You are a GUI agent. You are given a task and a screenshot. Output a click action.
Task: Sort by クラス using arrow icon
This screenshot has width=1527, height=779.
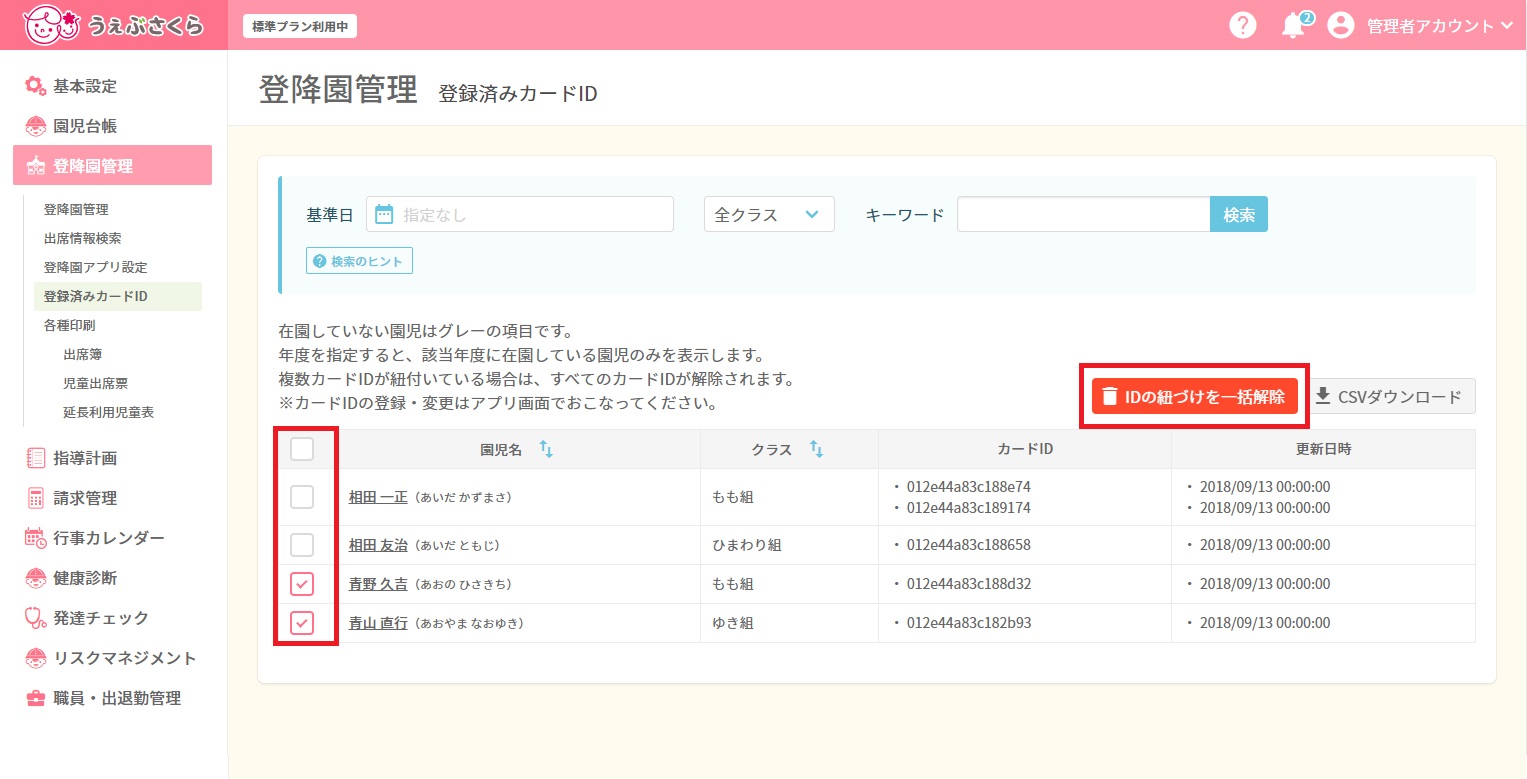pos(816,449)
